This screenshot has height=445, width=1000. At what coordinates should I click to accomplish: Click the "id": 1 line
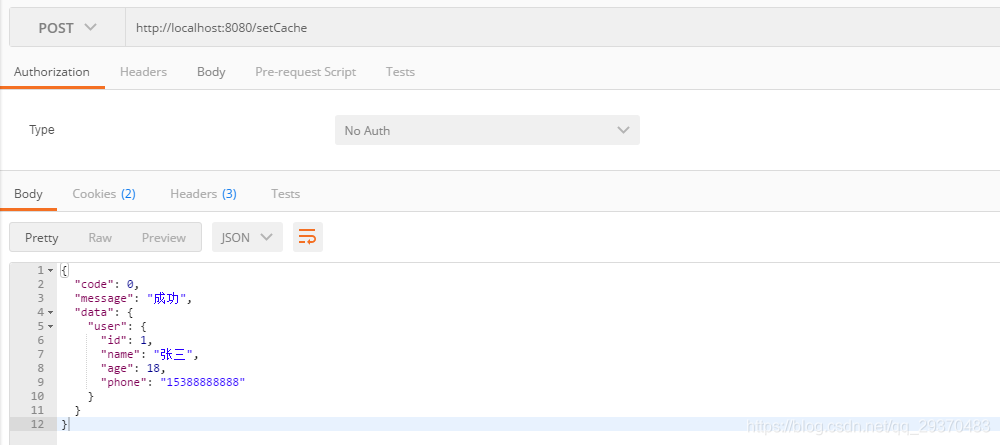coord(127,340)
